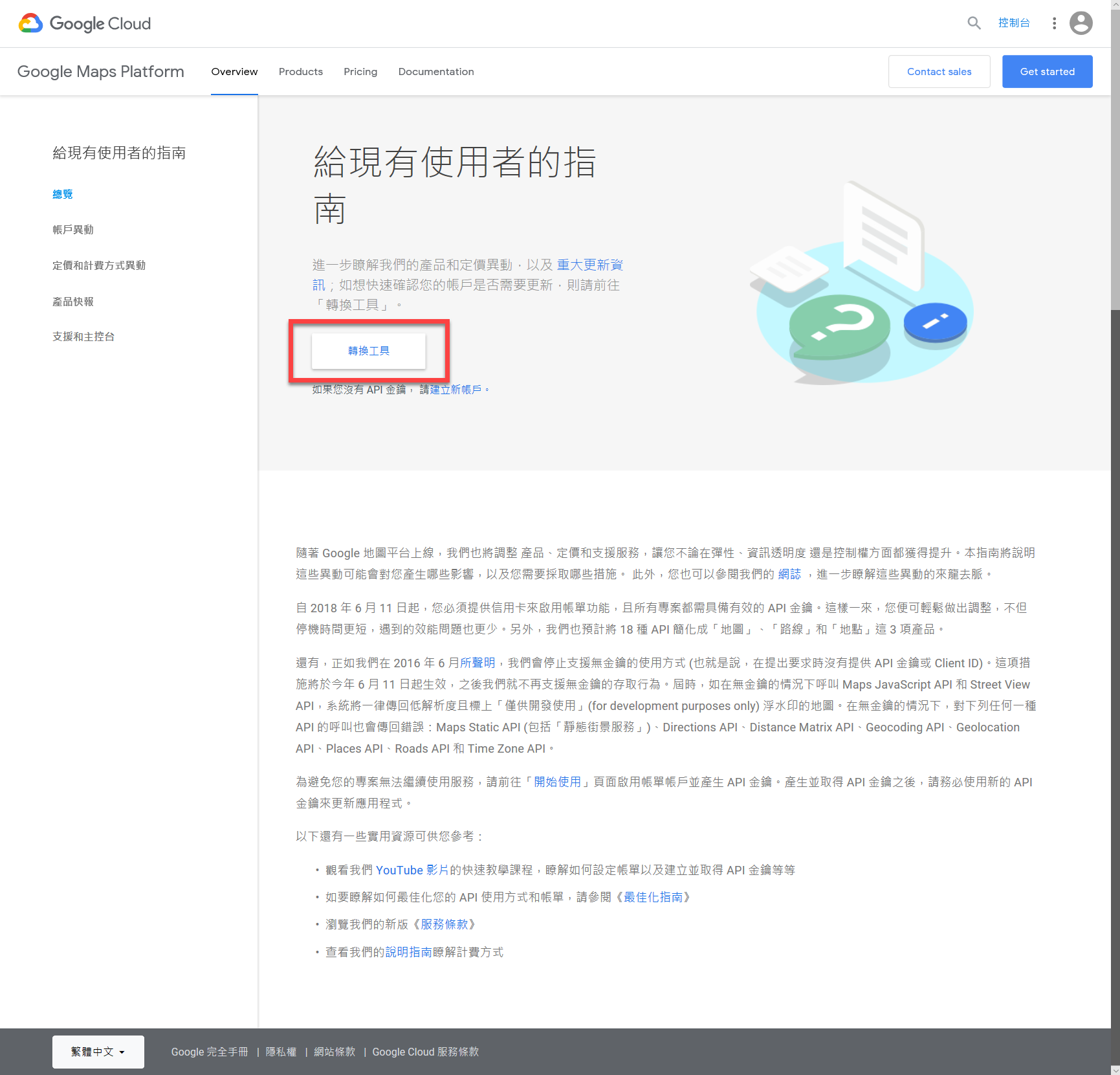The width and height of the screenshot is (1120, 1075).
Task: Expand the 繁體中文 language dropdown
Action: click(x=98, y=1052)
